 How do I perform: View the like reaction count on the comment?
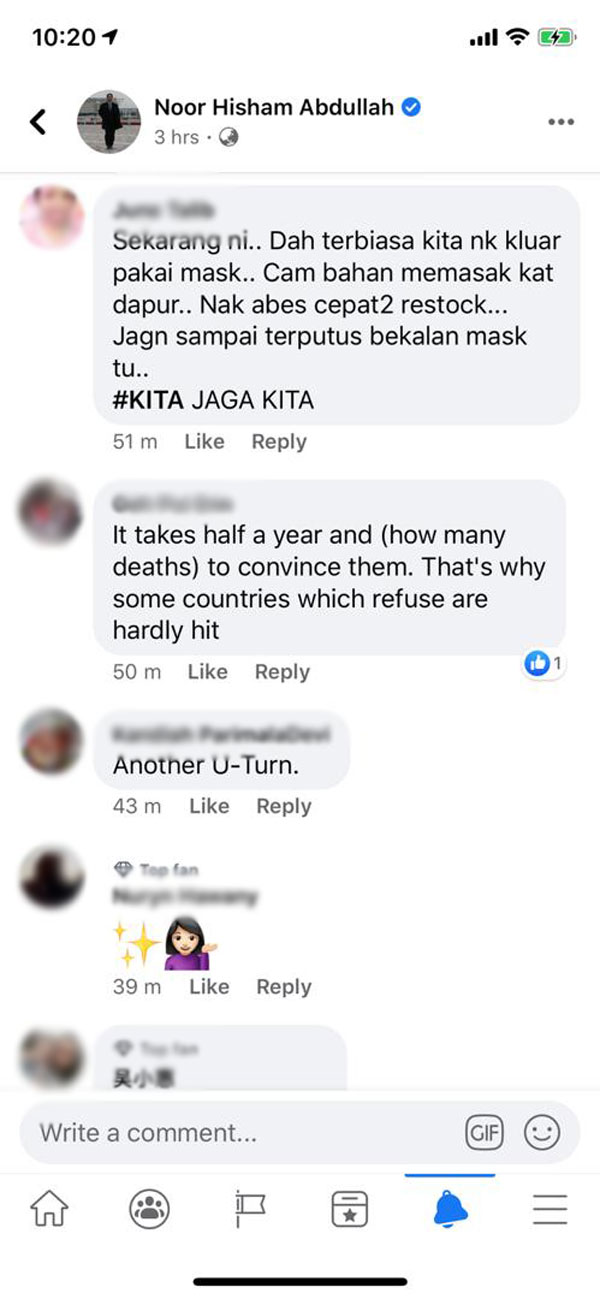point(545,663)
